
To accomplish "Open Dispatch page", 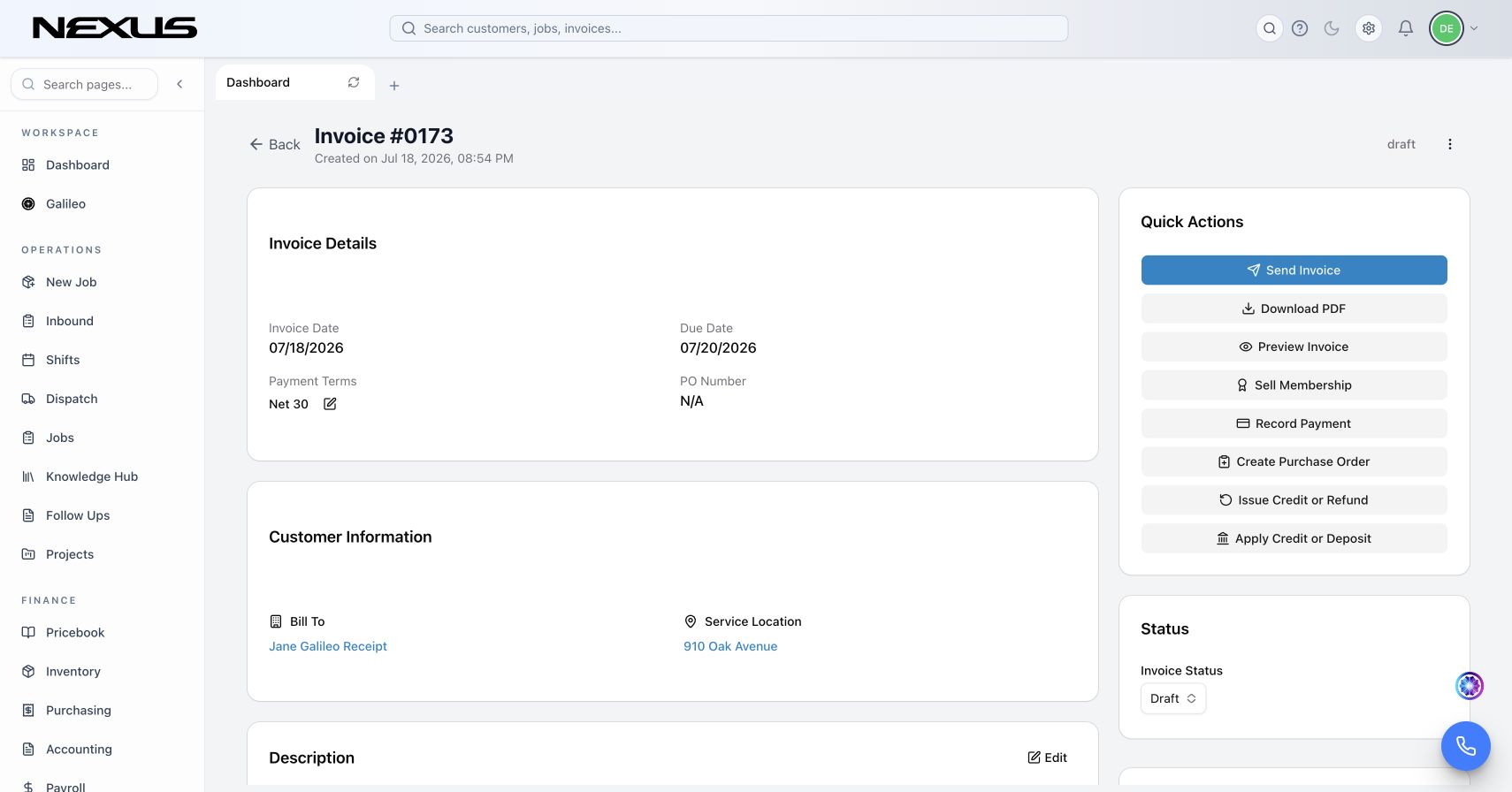I will [72, 399].
